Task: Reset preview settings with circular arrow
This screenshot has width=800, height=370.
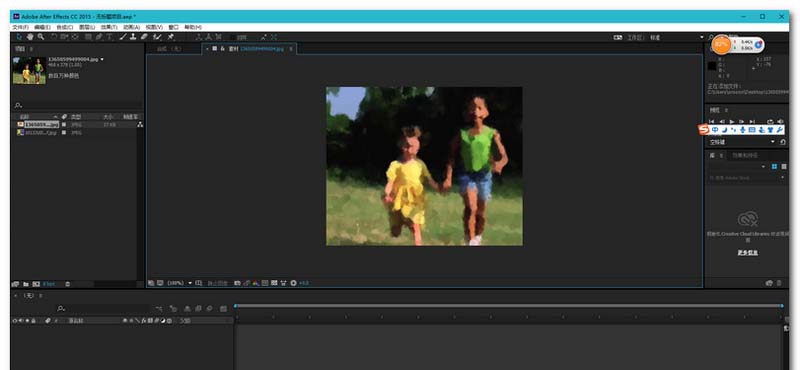Action: click(783, 142)
